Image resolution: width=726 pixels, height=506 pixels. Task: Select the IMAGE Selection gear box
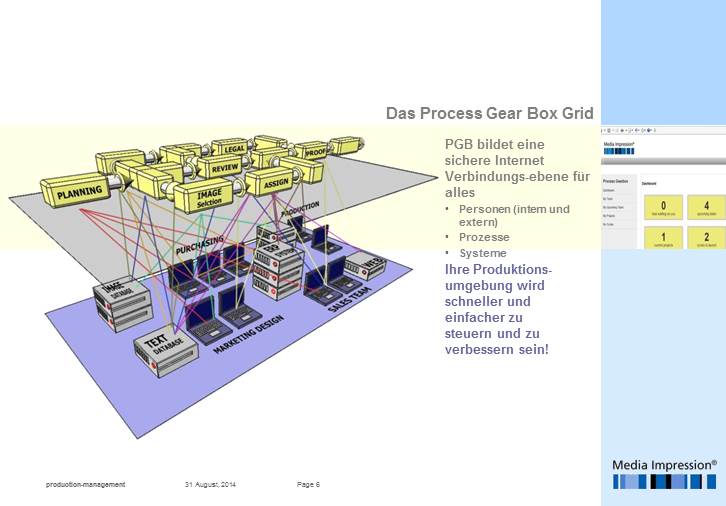pos(205,196)
